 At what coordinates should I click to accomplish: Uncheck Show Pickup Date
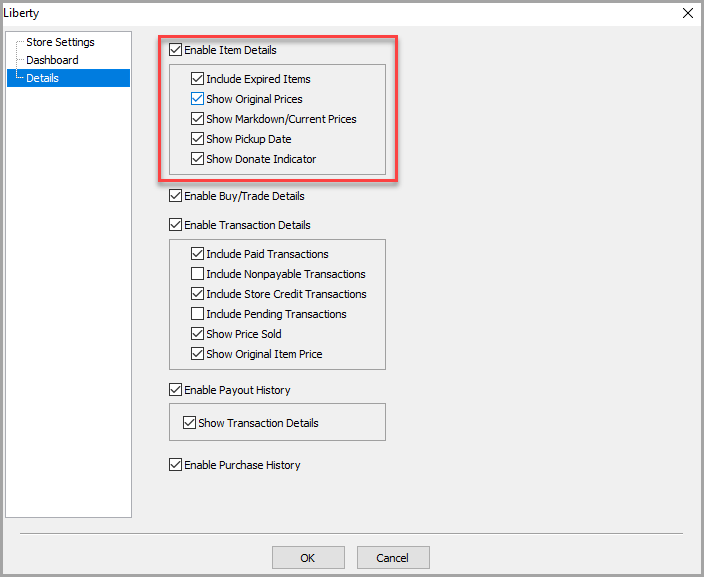pos(198,139)
